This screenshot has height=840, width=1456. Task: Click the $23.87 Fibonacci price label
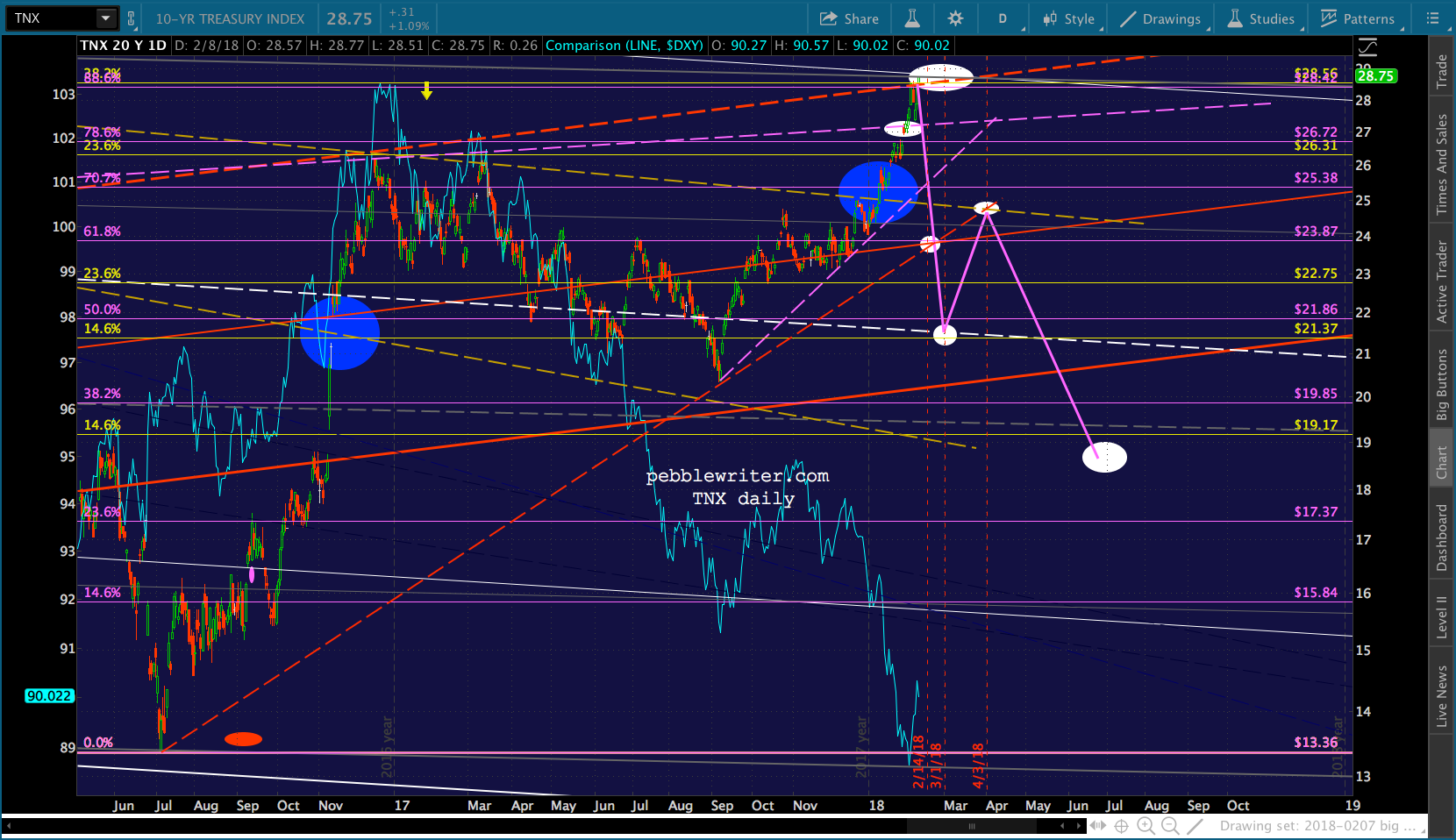pyautogui.click(x=1316, y=231)
